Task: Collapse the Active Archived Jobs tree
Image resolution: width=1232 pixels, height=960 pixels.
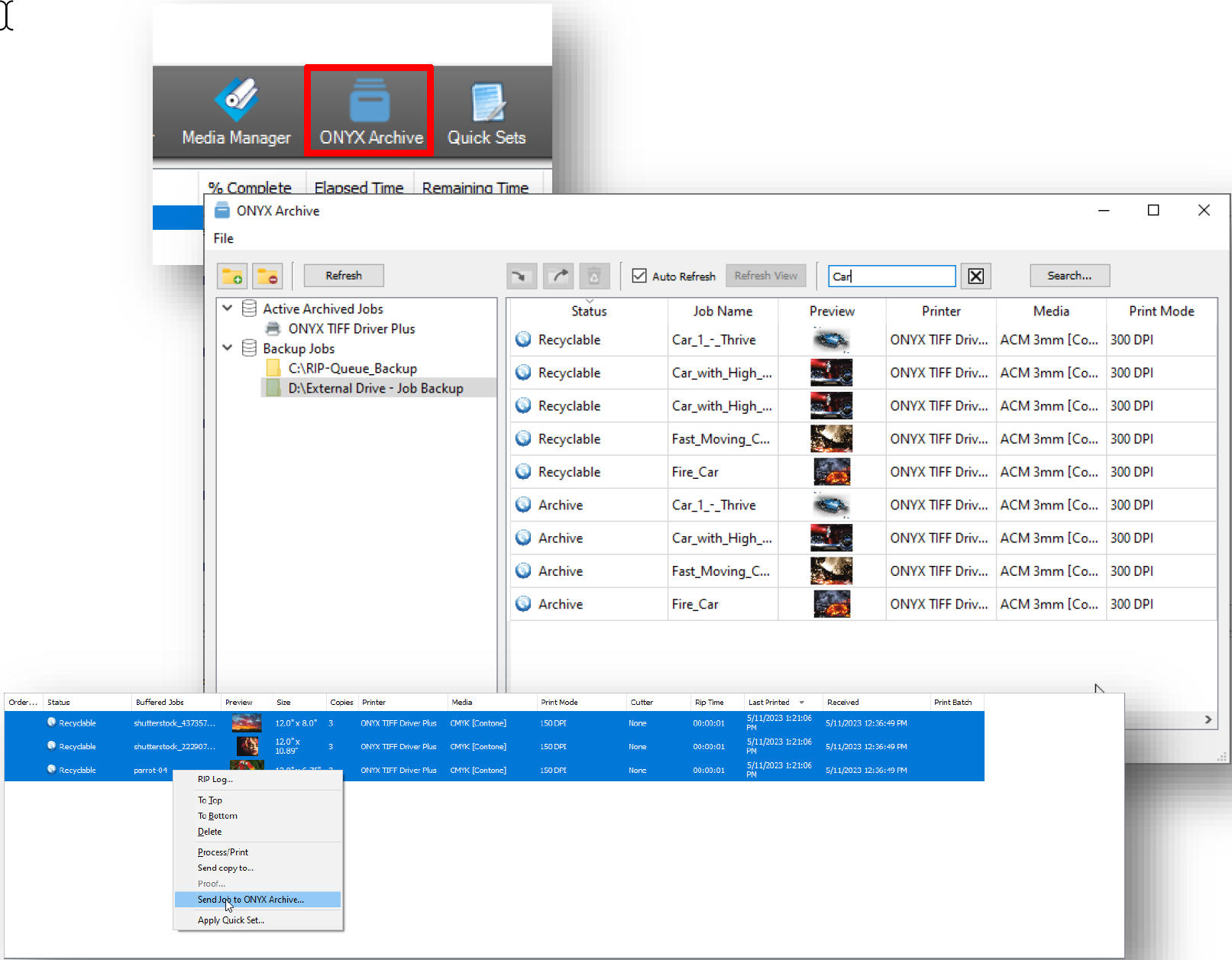Action: [x=228, y=309]
